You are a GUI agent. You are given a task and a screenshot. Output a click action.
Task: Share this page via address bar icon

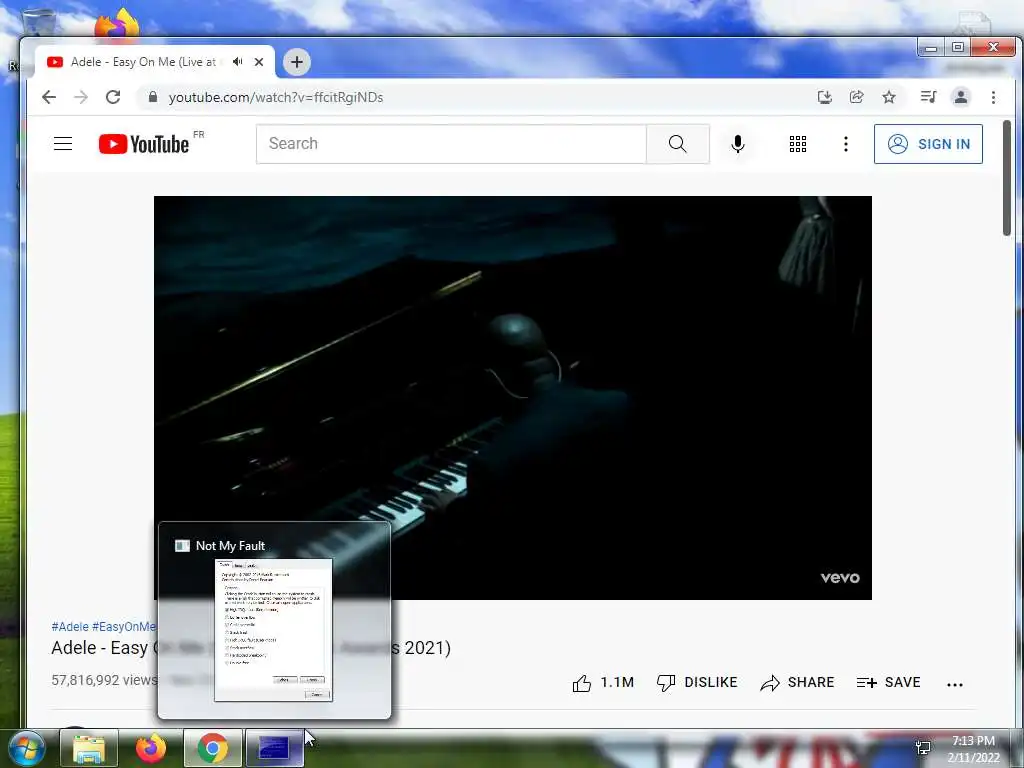pos(857,97)
